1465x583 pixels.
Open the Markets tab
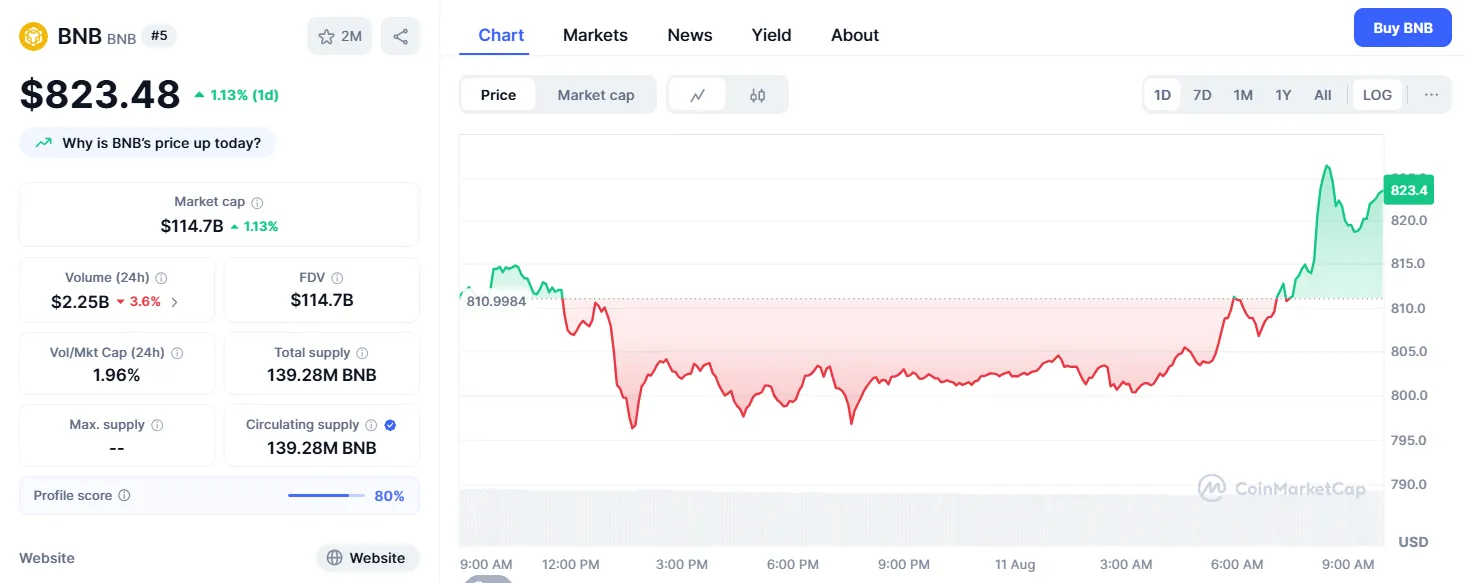coord(595,35)
